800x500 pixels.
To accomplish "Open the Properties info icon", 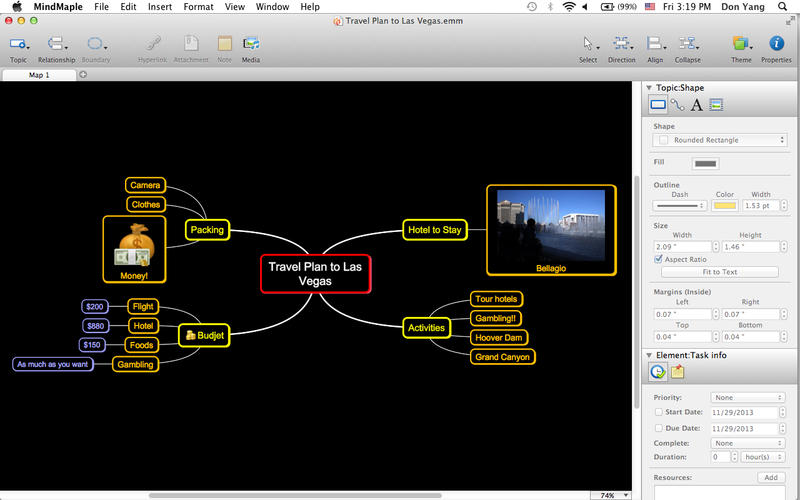I will (x=776, y=44).
